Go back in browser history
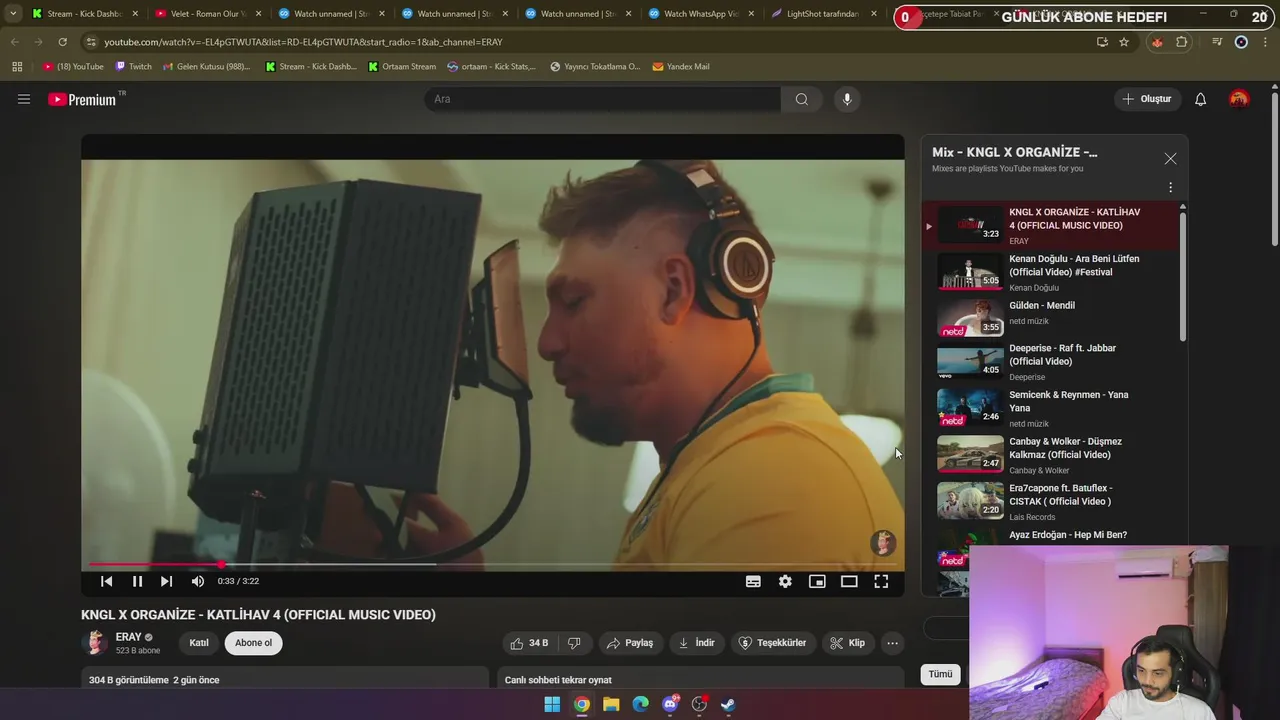The image size is (1280, 720). coord(15,42)
